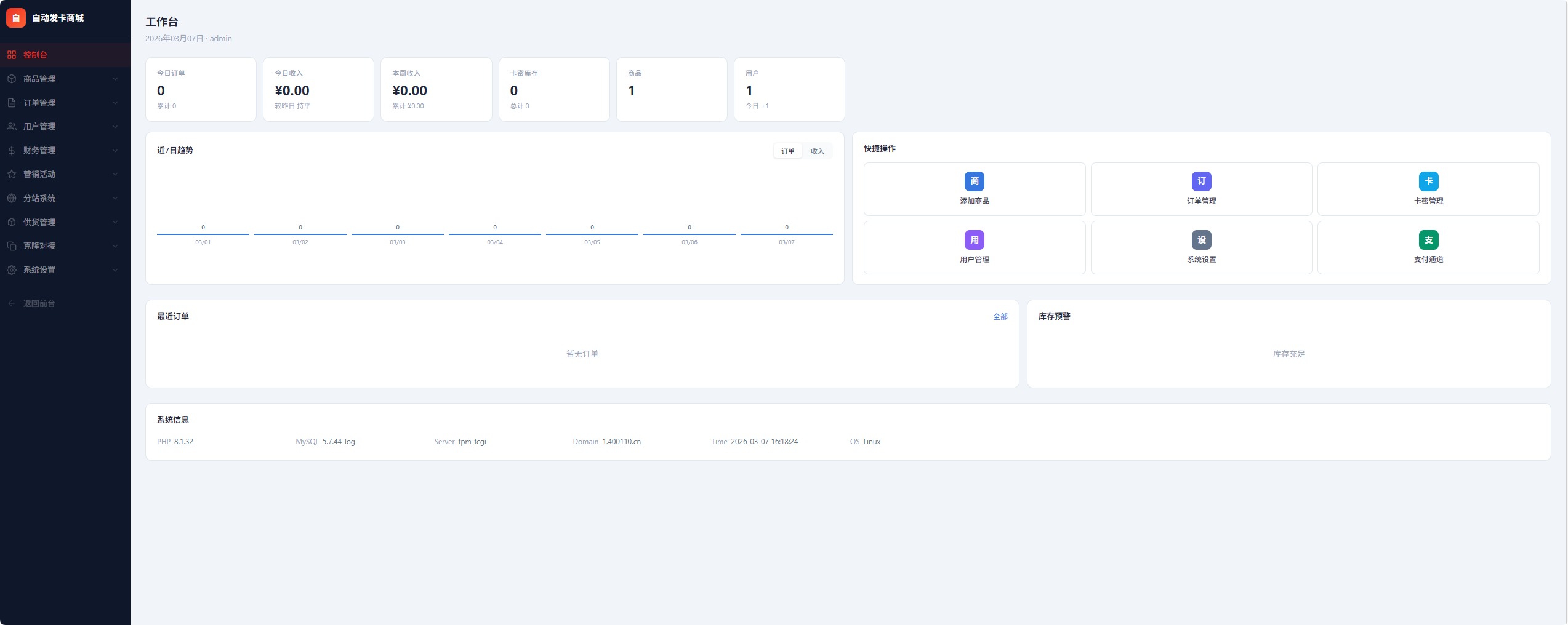Click the 添加商品 quick action icon
This screenshot has width=1568, height=625.
[974, 181]
